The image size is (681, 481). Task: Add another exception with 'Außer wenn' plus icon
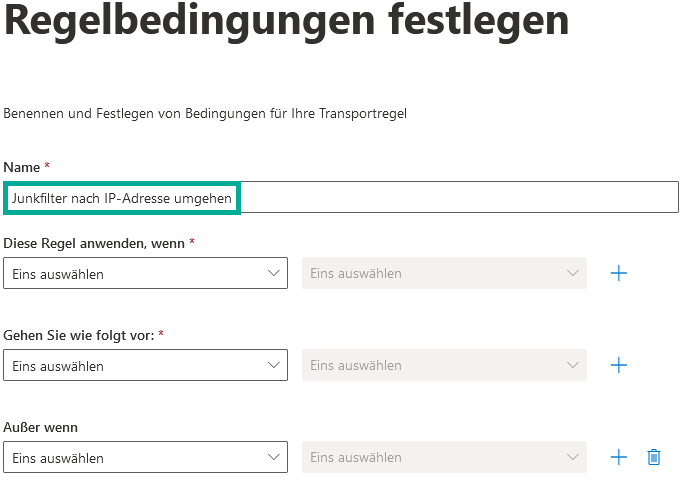point(618,457)
